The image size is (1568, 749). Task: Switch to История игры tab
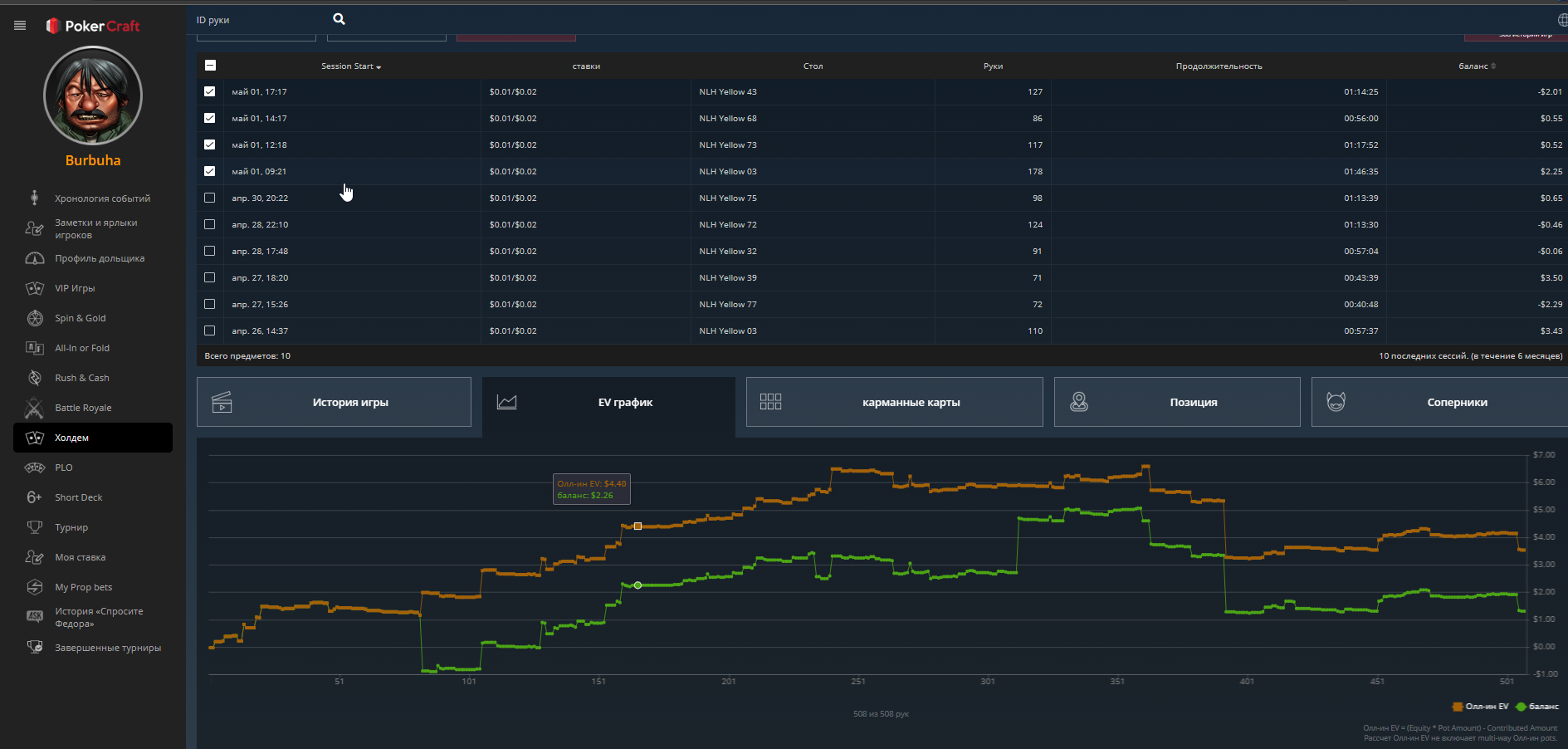[334, 402]
